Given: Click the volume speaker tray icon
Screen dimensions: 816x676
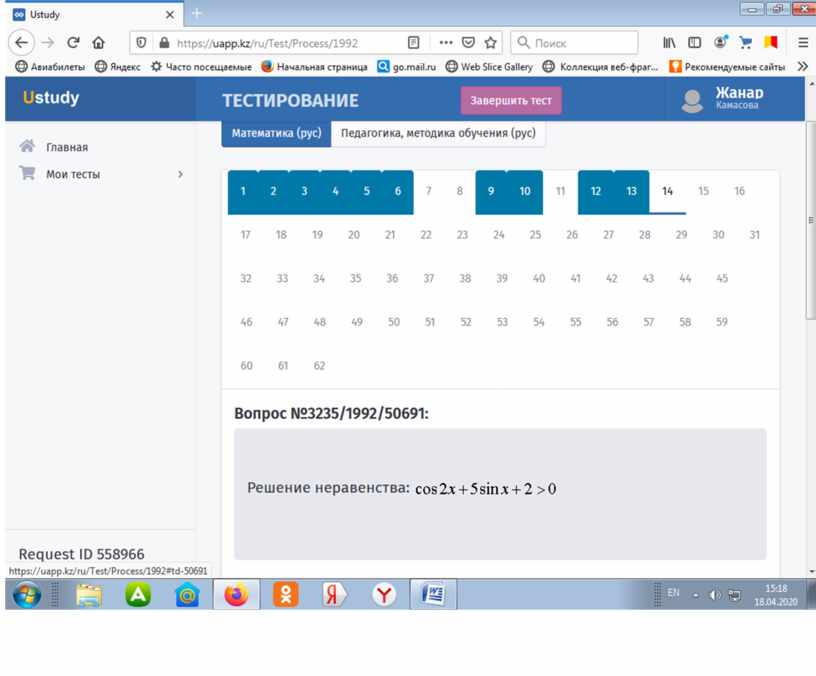Looking at the screenshot, I should (715, 595).
